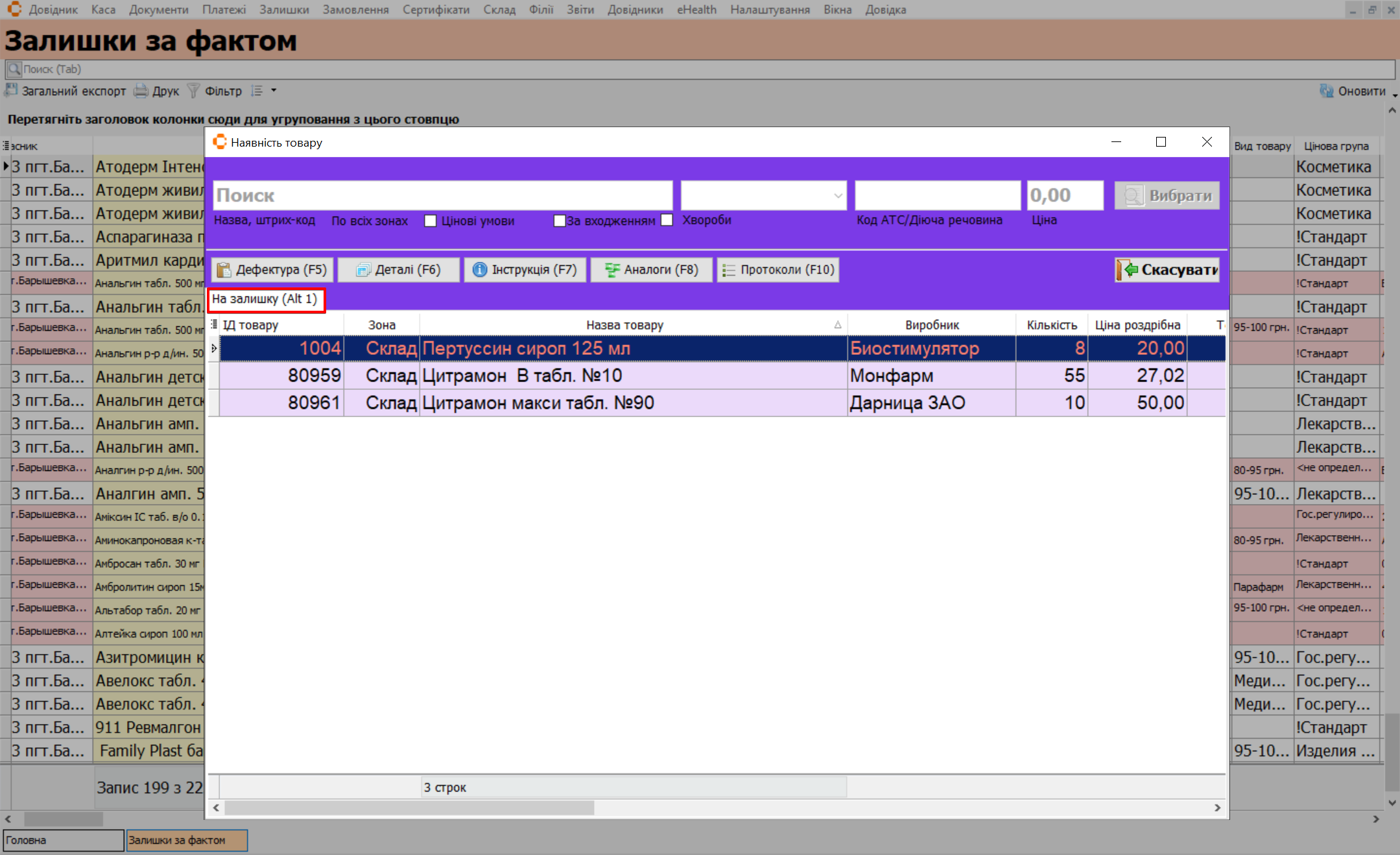This screenshot has width=1400, height=855.
Task: Open Інструкція (F7) info button
Action: [x=525, y=270]
